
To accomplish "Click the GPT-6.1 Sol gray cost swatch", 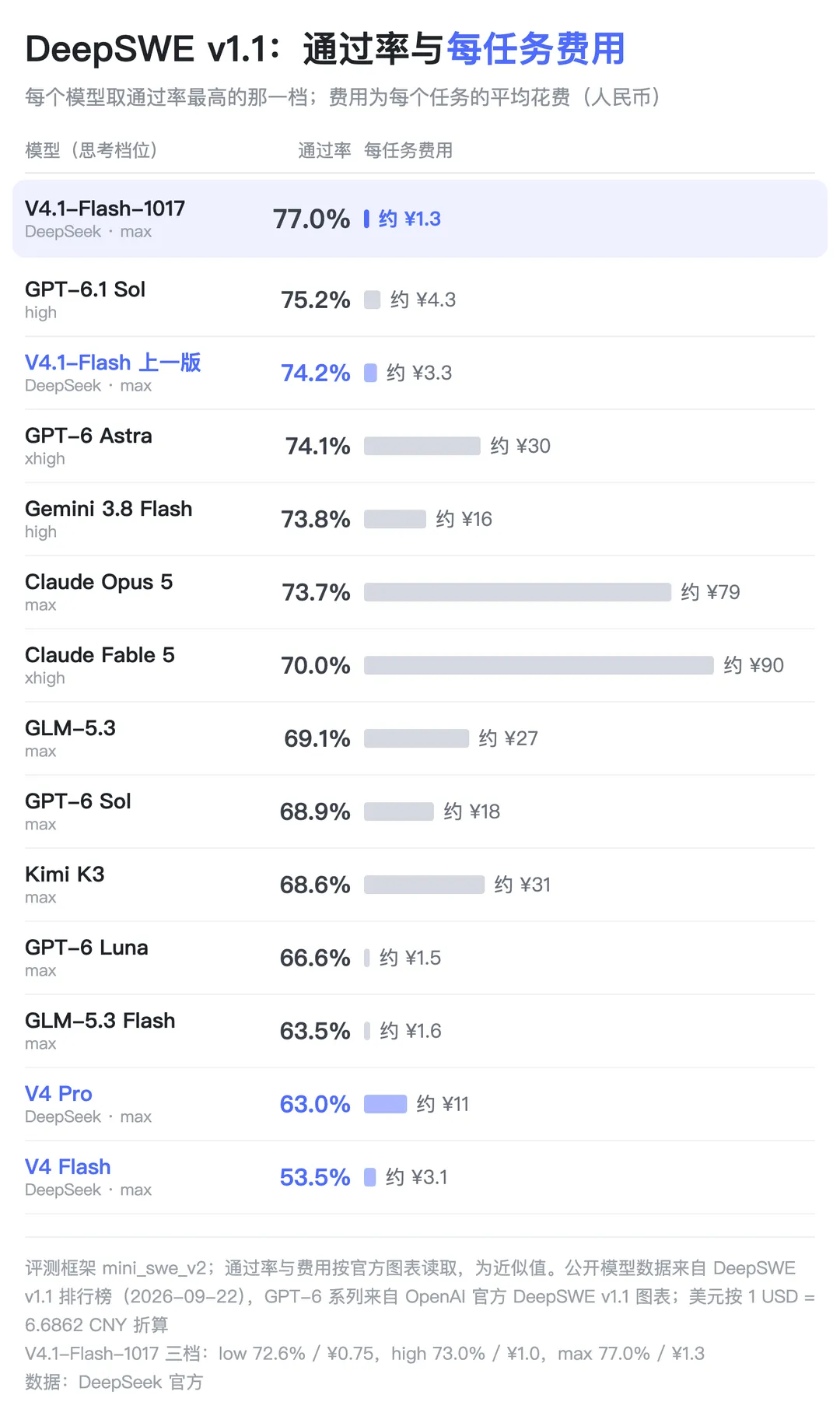I will pos(372,300).
